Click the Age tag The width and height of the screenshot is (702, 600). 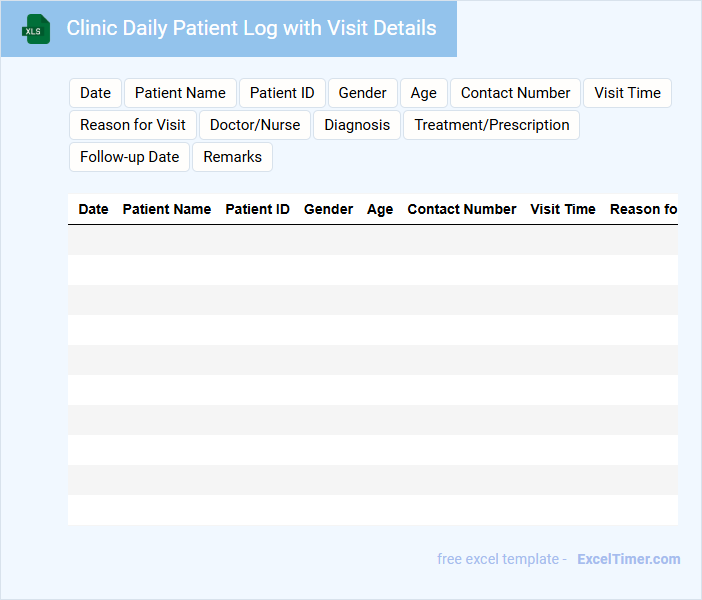pos(423,93)
